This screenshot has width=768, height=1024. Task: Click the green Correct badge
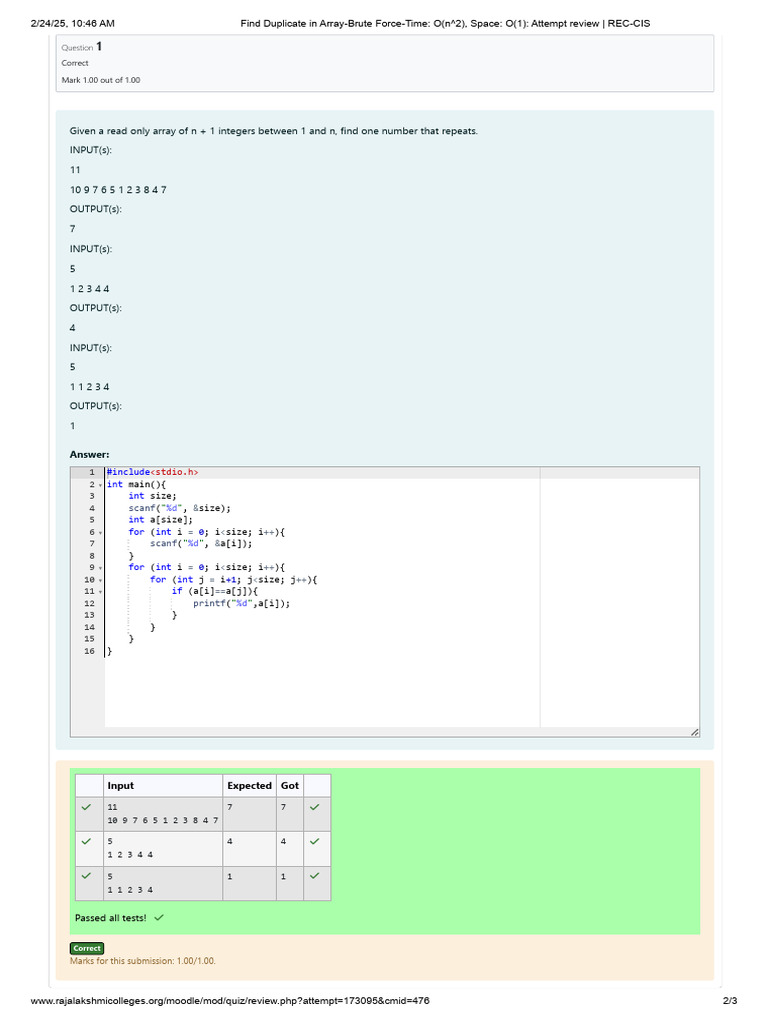86,948
